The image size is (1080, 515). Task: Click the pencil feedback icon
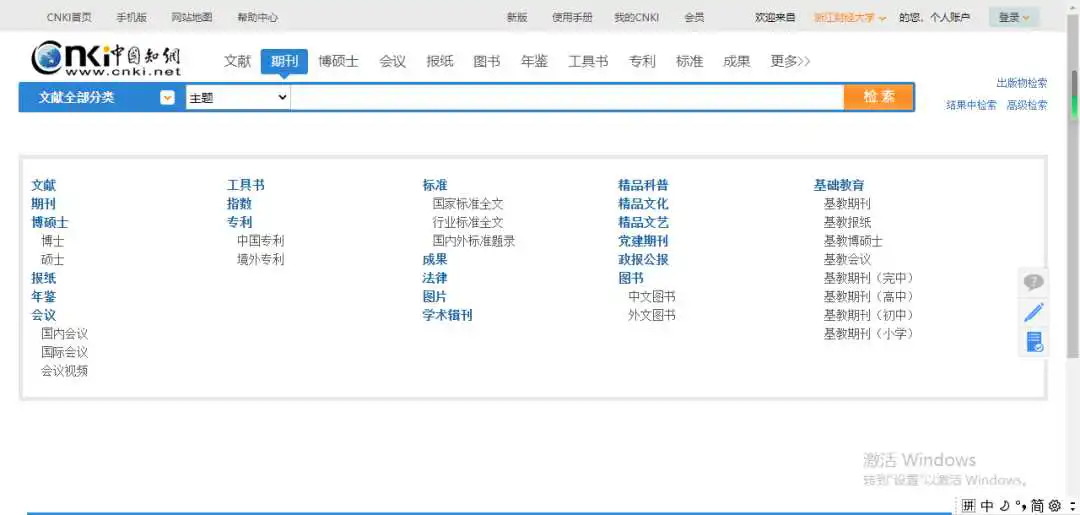point(1034,312)
